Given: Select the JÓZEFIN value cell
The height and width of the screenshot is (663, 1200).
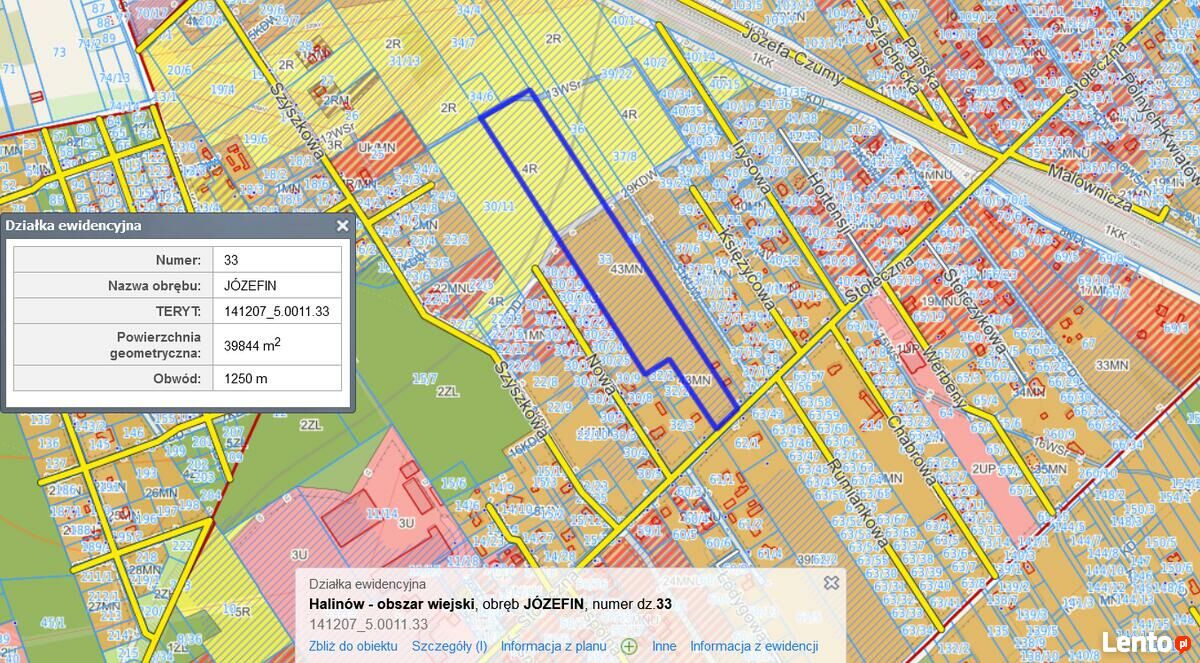Looking at the screenshot, I should tap(277, 285).
